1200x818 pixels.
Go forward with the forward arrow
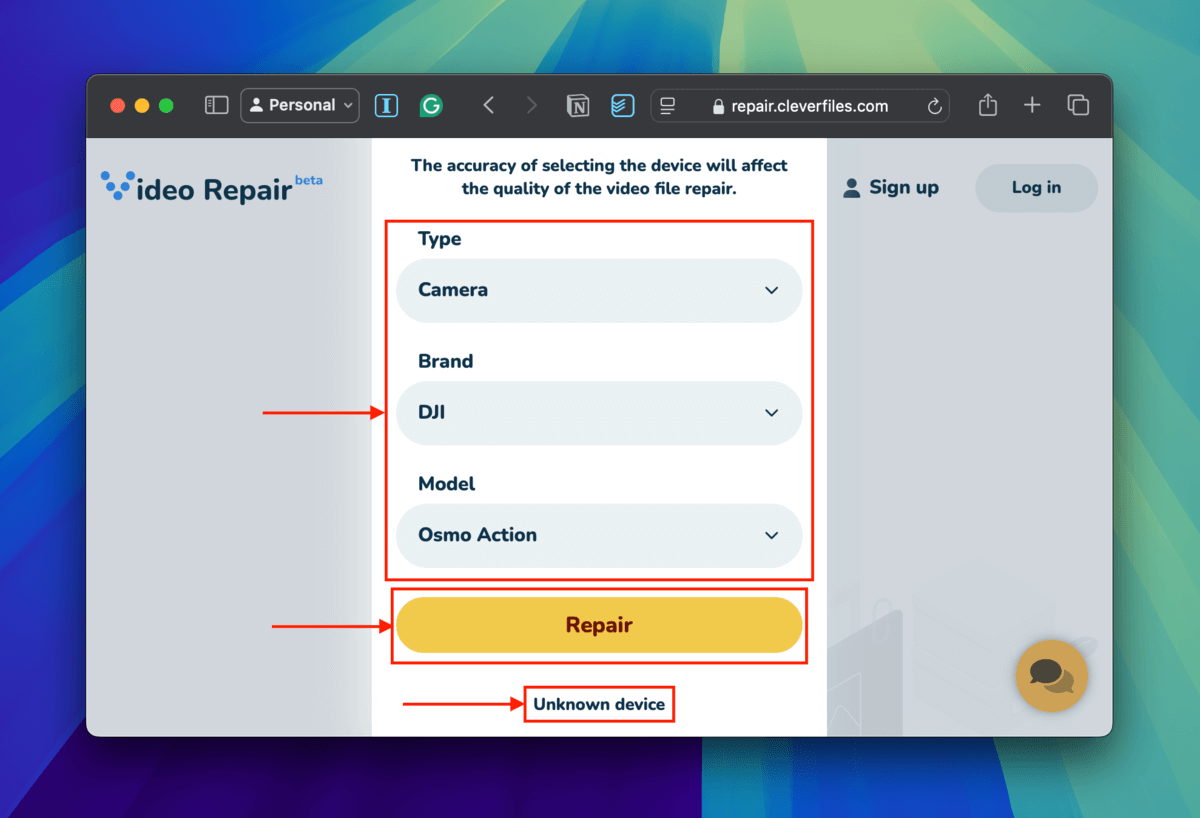coord(532,105)
